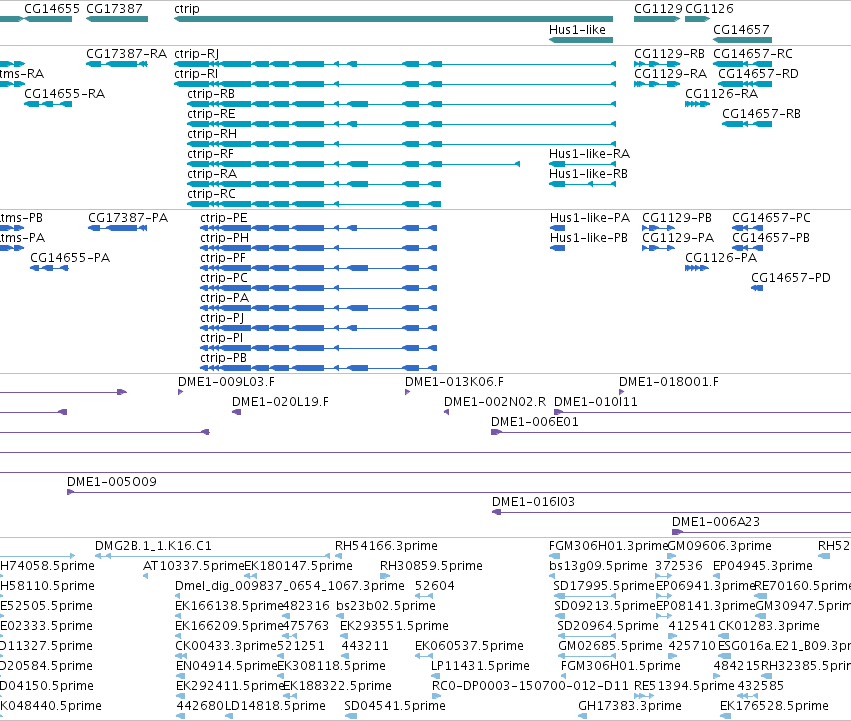This screenshot has width=851, height=721.
Task: Select the ctrip gene label
Action: point(187,9)
